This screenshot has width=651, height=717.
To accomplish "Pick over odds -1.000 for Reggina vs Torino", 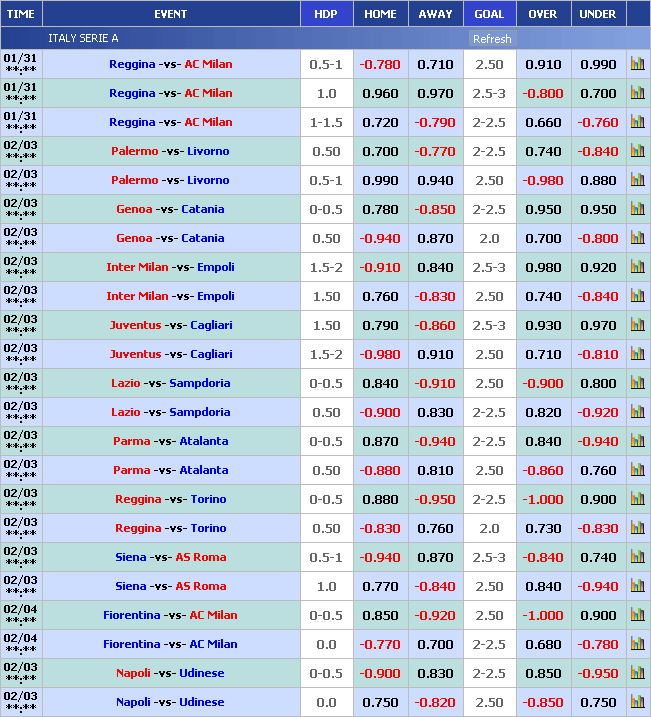I will (x=543, y=499).
